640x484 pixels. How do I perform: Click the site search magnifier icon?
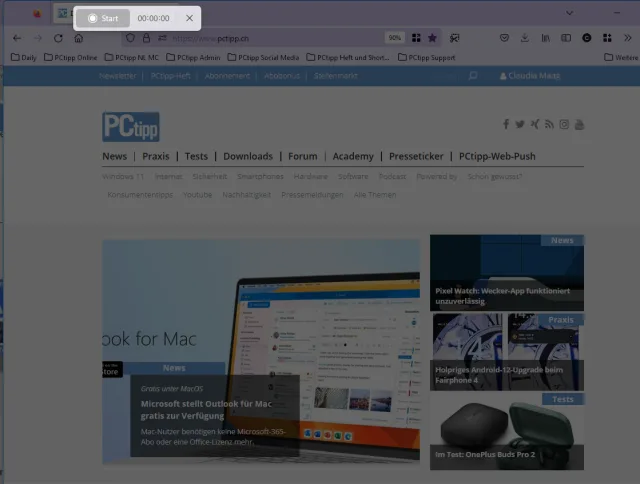click(473, 75)
